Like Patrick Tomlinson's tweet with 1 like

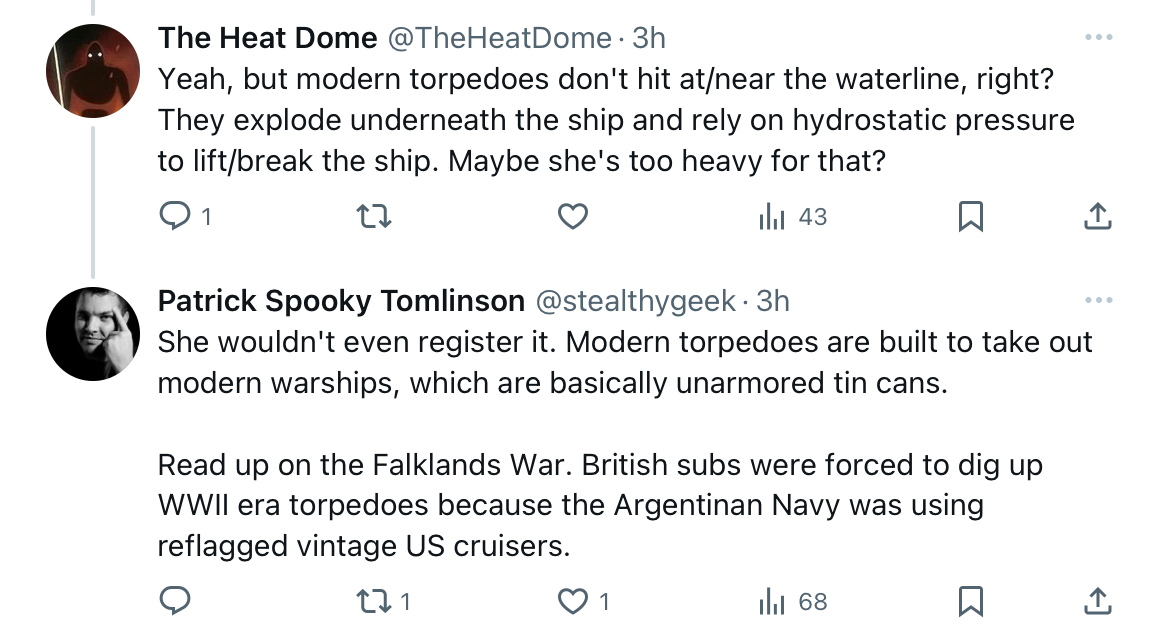point(583,601)
